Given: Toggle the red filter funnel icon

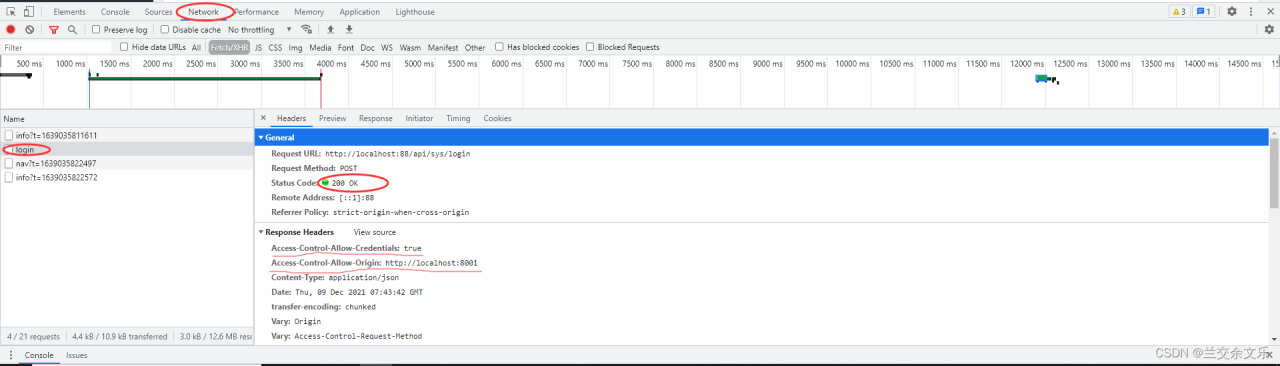Looking at the screenshot, I should pos(54,30).
